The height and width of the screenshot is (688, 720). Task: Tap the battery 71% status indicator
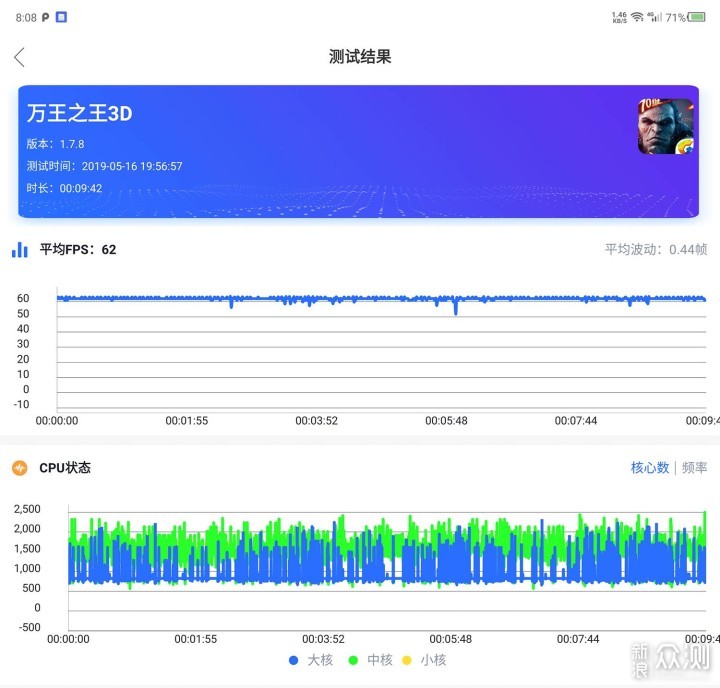click(685, 17)
